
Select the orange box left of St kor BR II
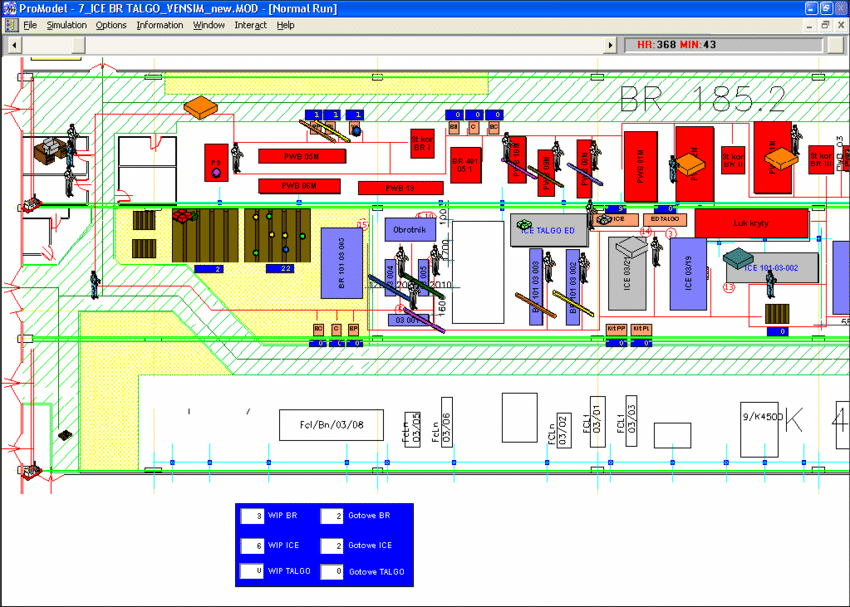pyautogui.click(x=691, y=165)
